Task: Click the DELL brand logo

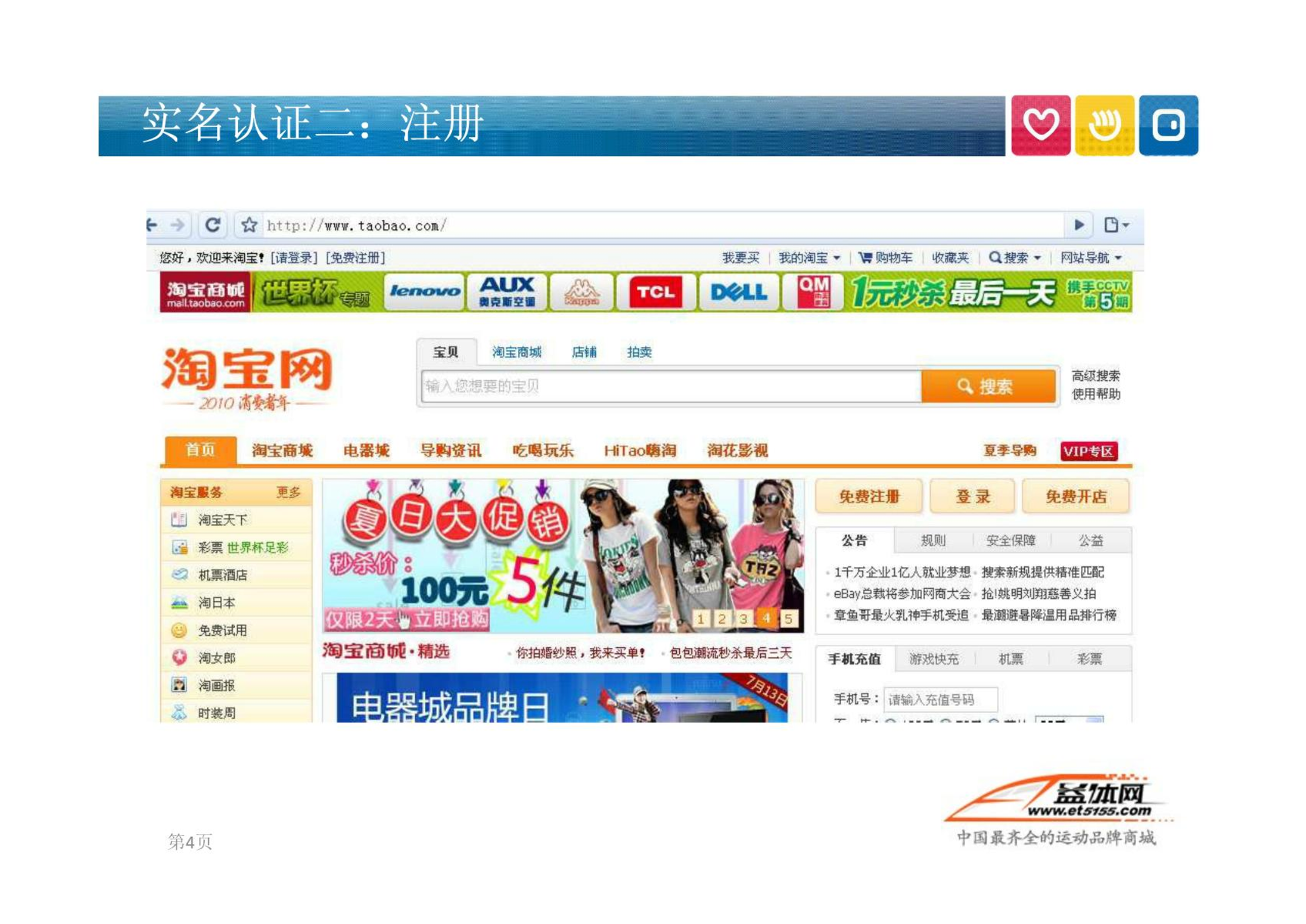Action: click(x=739, y=292)
